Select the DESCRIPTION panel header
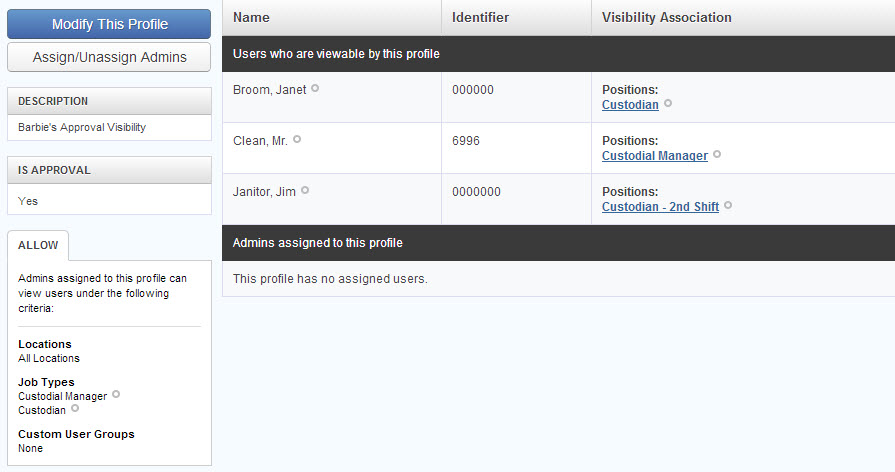 point(109,101)
